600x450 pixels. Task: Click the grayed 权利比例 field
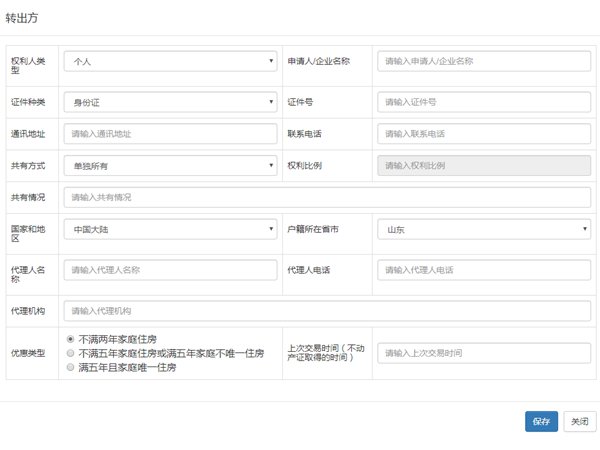coord(484,165)
